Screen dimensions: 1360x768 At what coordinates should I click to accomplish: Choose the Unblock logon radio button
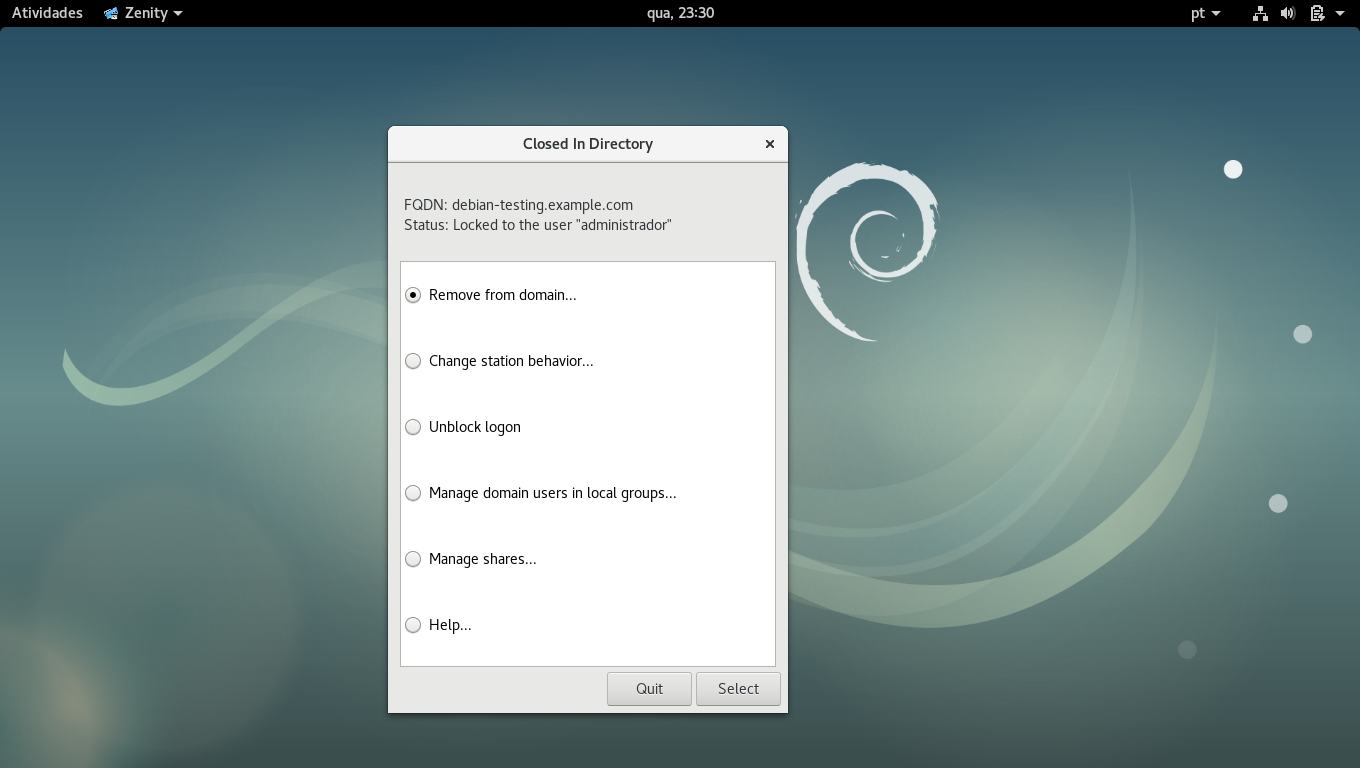(x=413, y=427)
